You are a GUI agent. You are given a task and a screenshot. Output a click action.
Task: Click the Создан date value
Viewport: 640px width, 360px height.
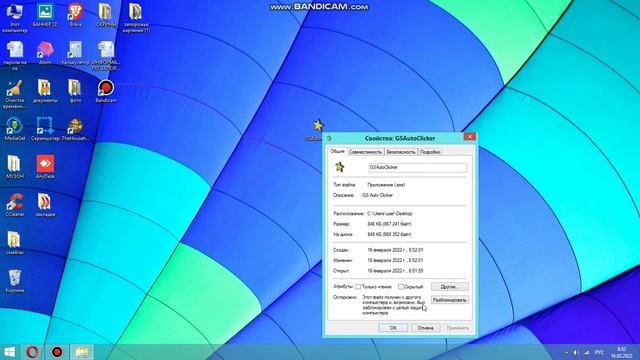tap(395, 250)
